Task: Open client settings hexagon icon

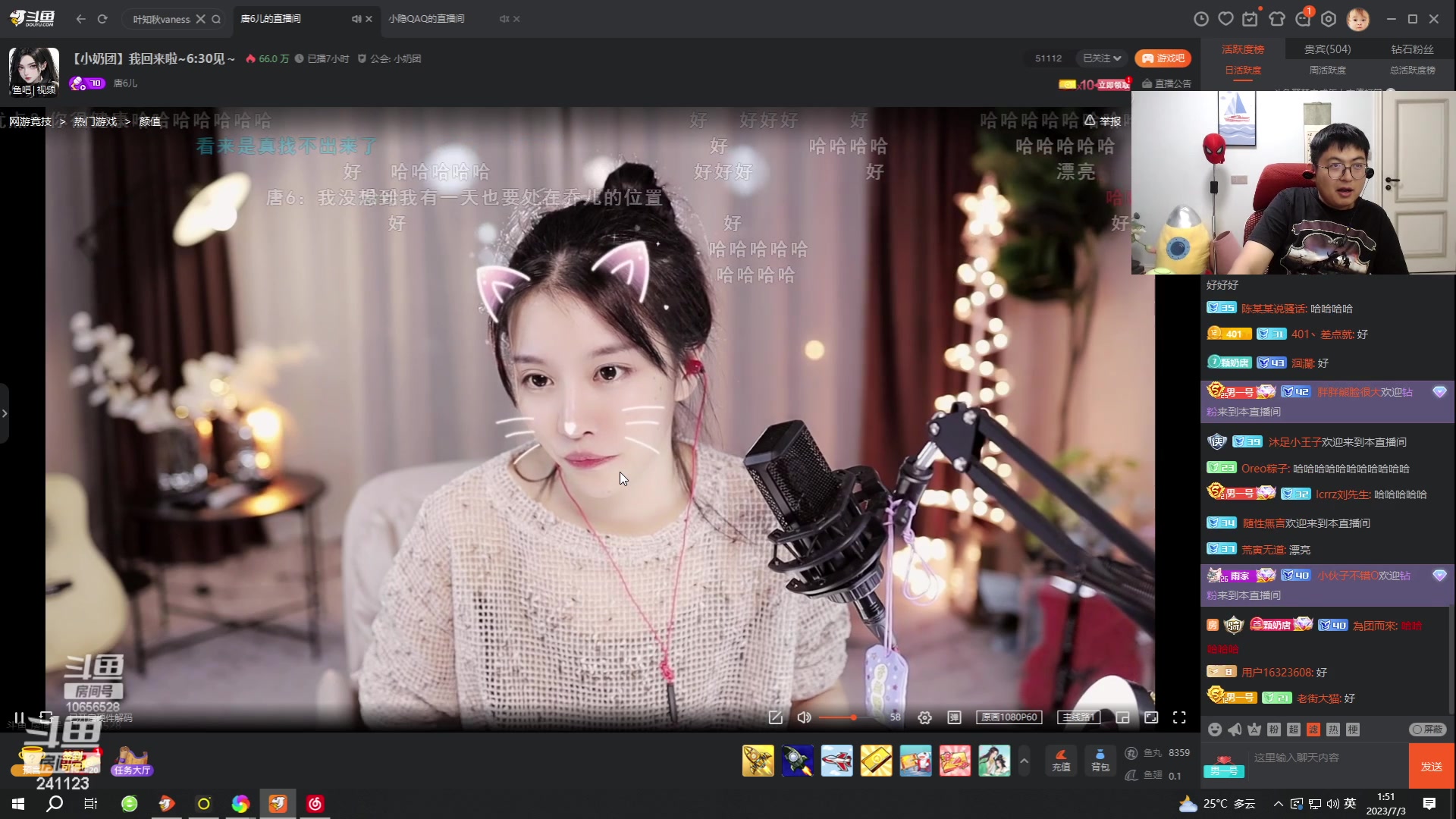Action: [1329, 19]
